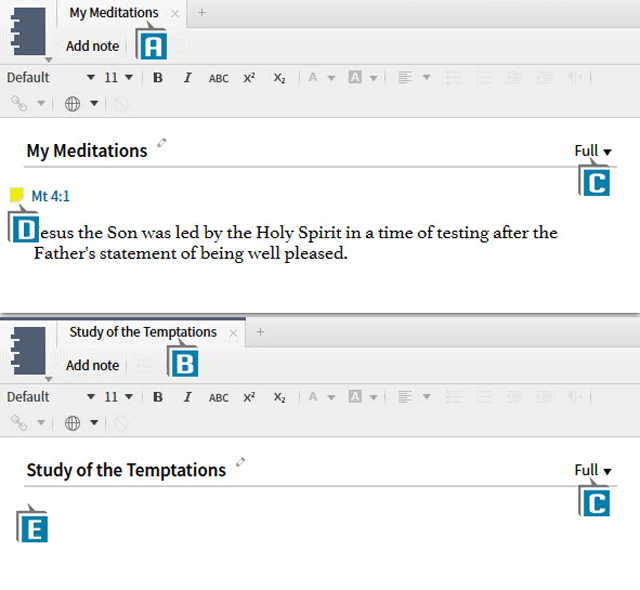Click Add note in My Meditations panel

92,46
